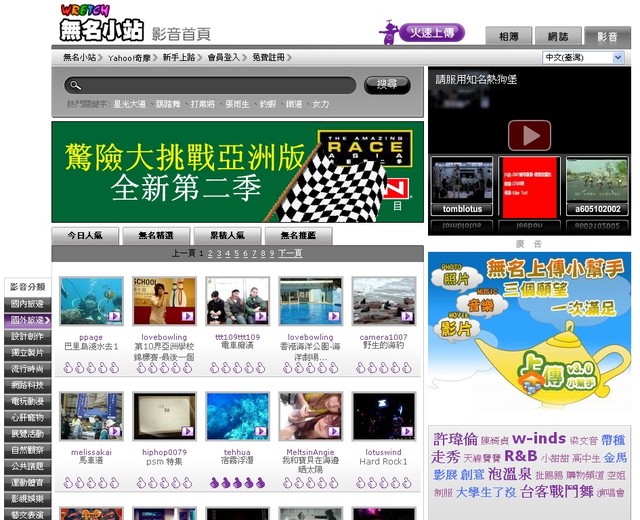The height and width of the screenshot is (520, 640).
Task: Focus the video search input field
Action: tap(210, 85)
